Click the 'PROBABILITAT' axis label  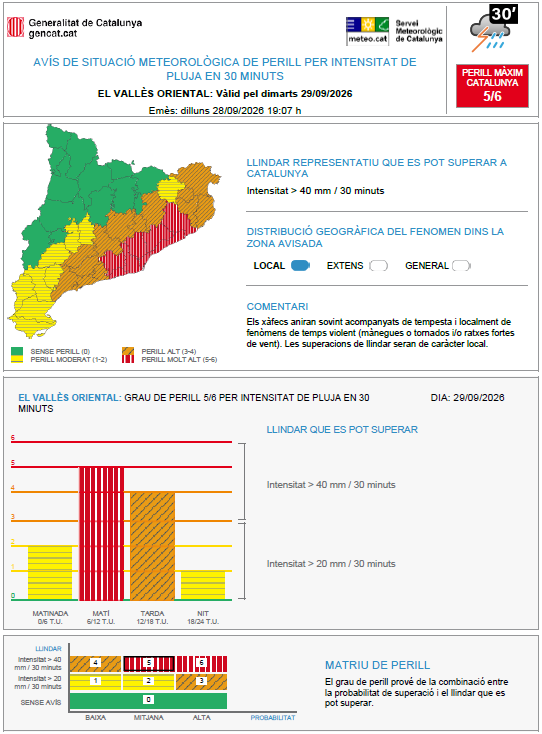[x=273, y=717]
